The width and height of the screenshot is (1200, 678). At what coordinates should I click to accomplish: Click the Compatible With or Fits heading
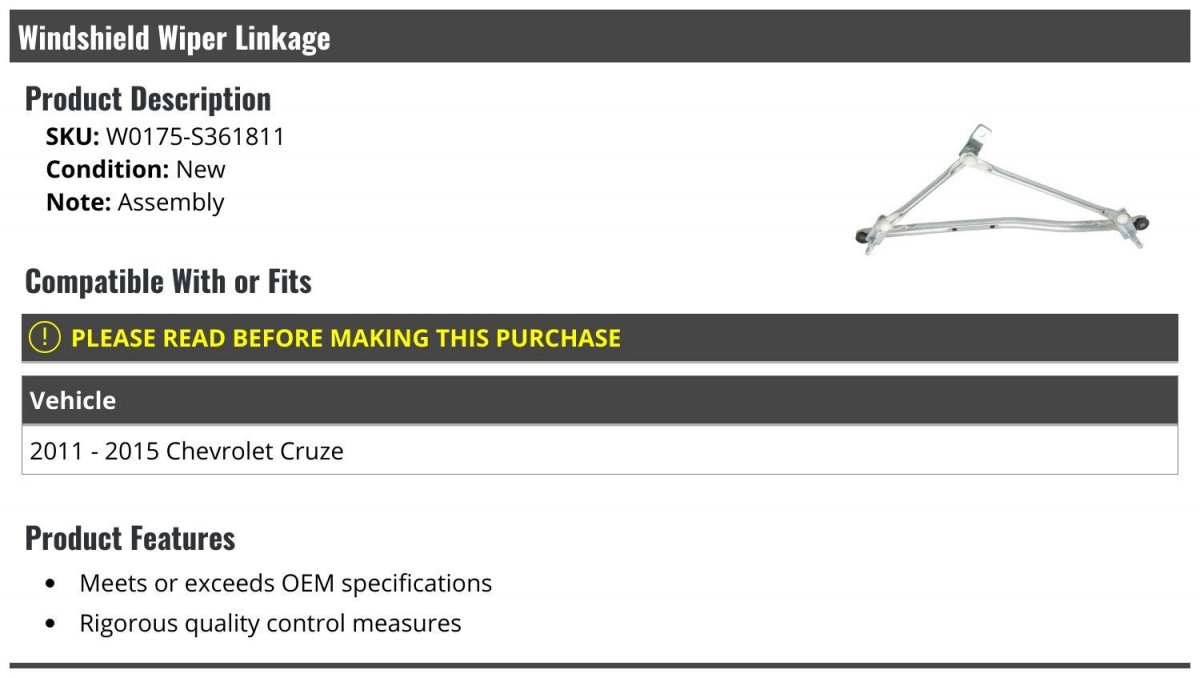point(168,282)
